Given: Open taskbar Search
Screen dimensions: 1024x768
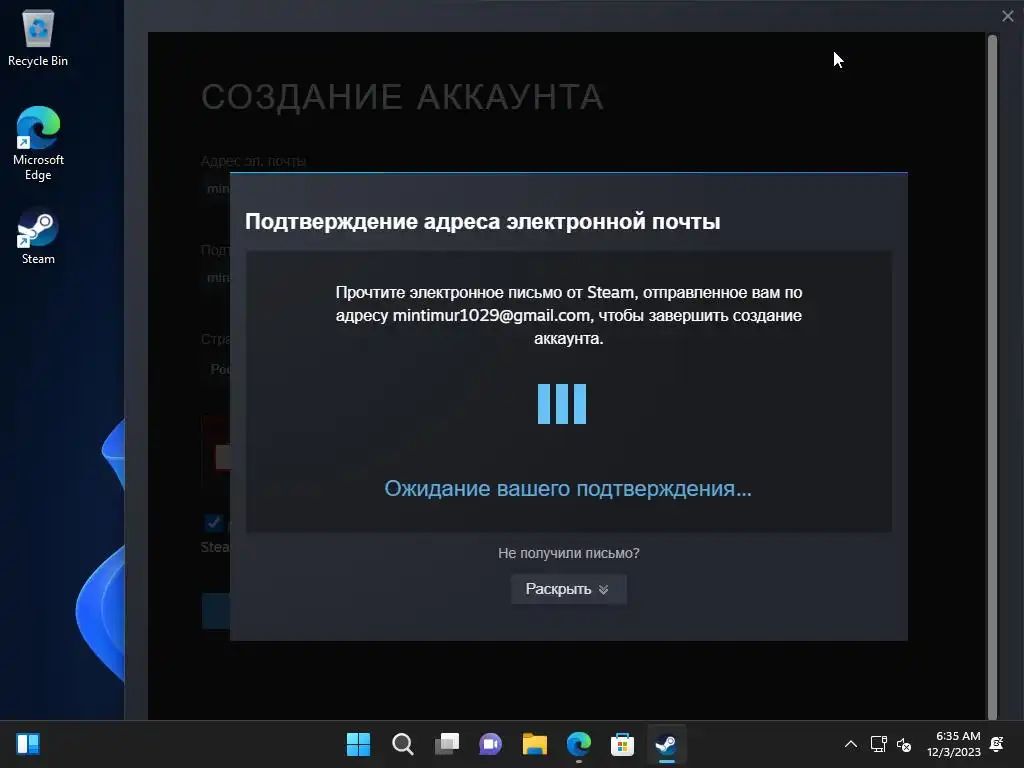Looking at the screenshot, I should point(402,744).
